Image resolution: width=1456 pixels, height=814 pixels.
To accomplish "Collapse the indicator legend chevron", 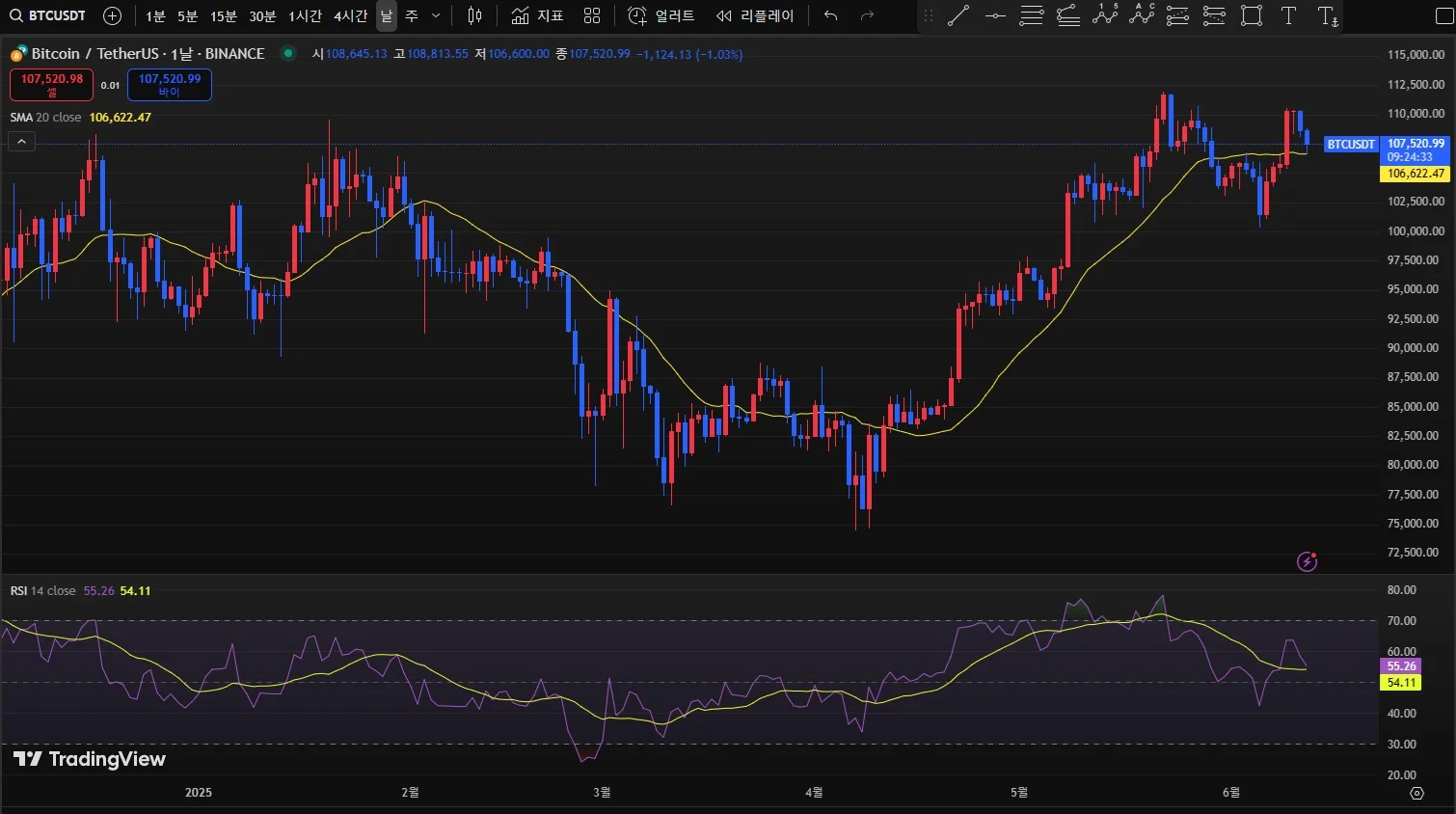I will (x=21, y=142).
